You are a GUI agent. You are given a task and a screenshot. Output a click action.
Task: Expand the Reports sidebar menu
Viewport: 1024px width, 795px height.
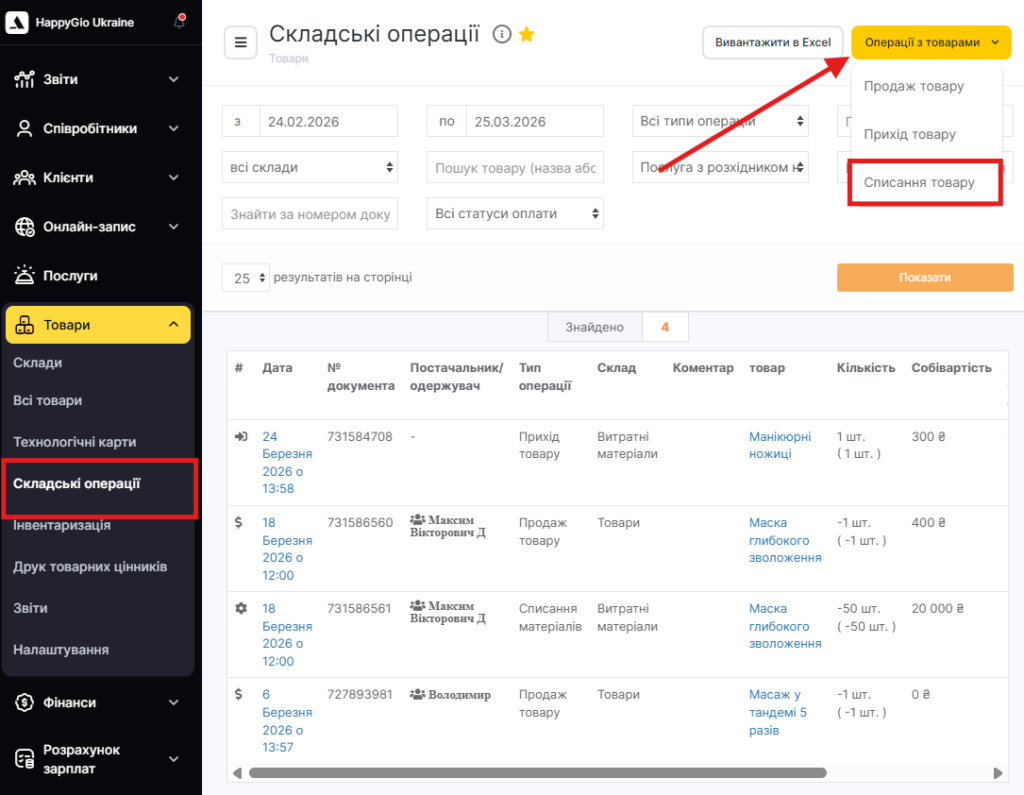97,79
